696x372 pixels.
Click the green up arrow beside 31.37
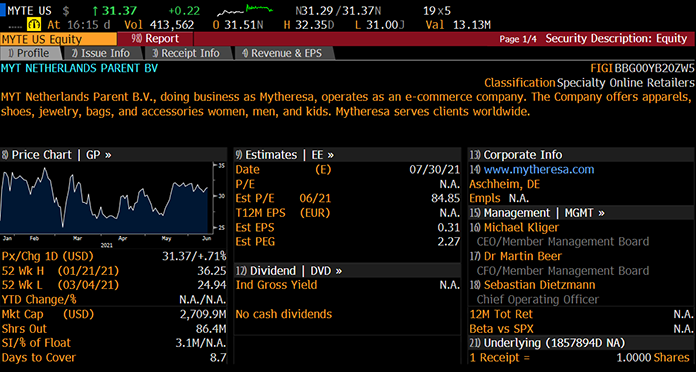(x=96, y=11)
